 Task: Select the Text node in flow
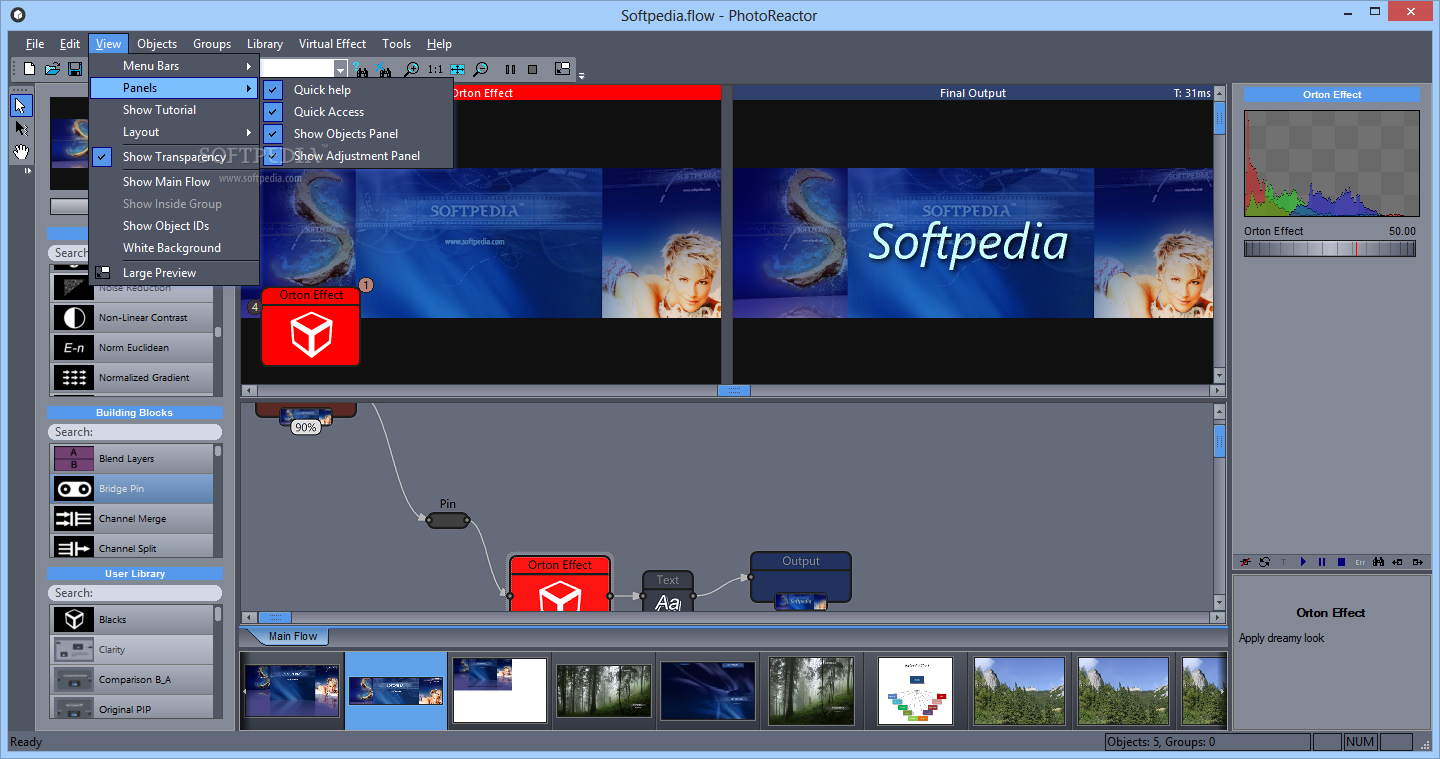668,591
